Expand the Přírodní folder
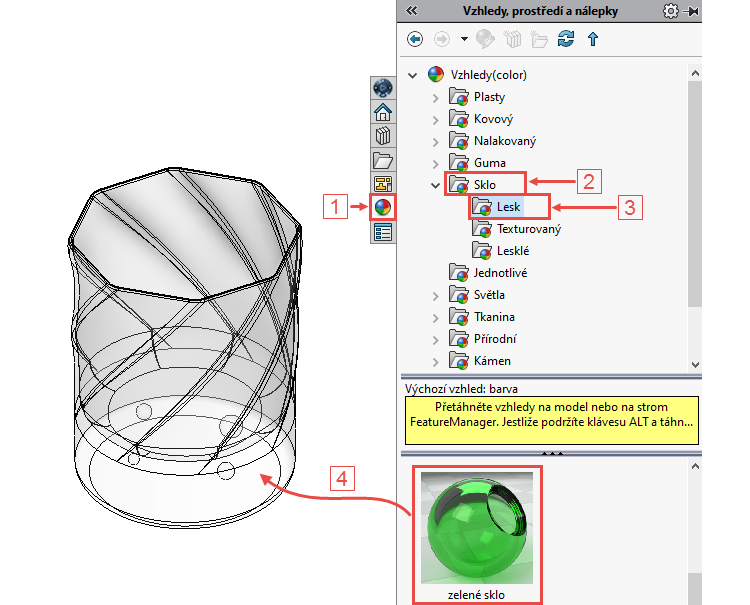750x605 pixels. (x=435, y=340)
